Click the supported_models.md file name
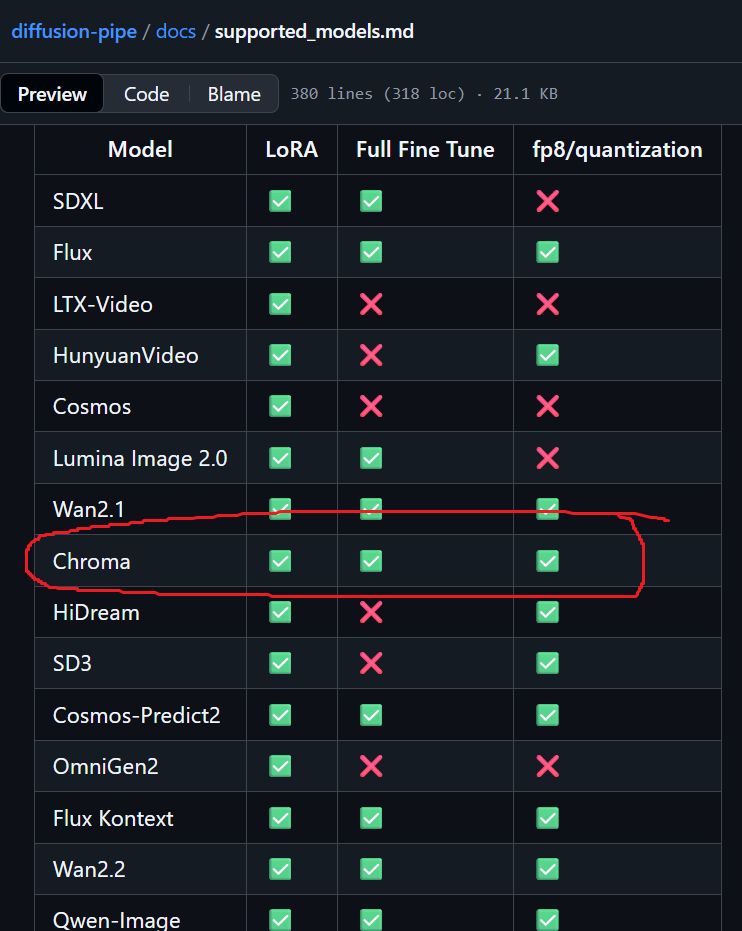This screenshot has height=931, width=742. 314,31
